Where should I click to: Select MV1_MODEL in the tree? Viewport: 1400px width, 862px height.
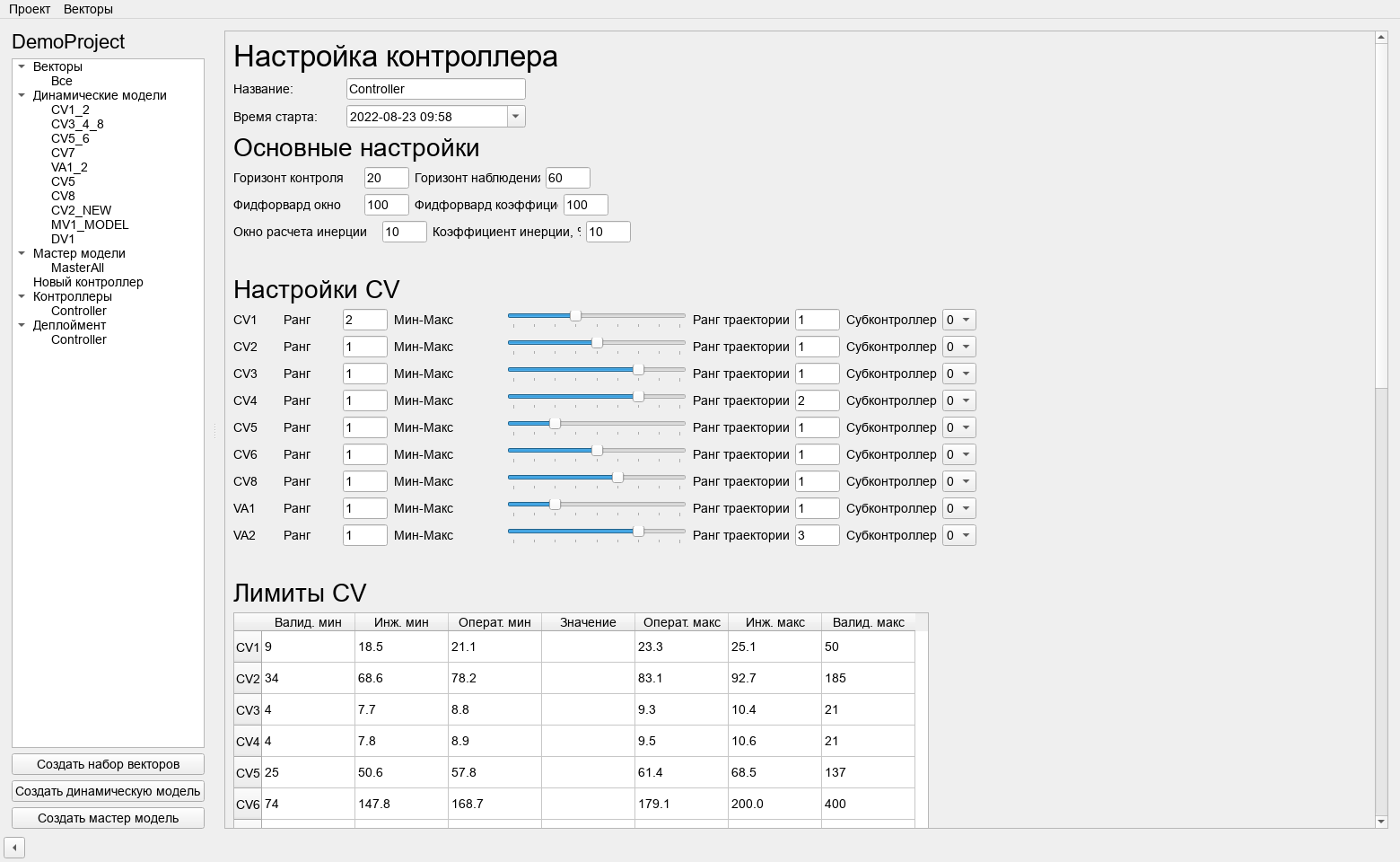[x=90, y=224]
